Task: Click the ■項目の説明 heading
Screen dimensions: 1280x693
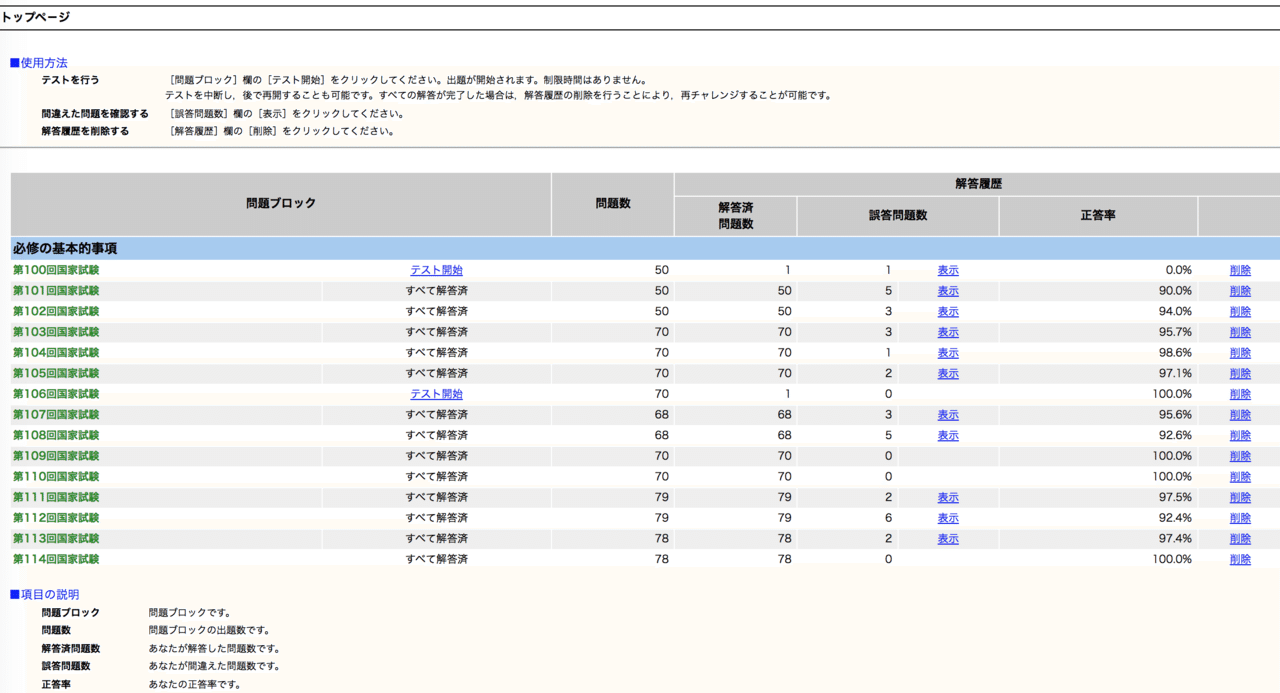Action: tap(44, 594)
